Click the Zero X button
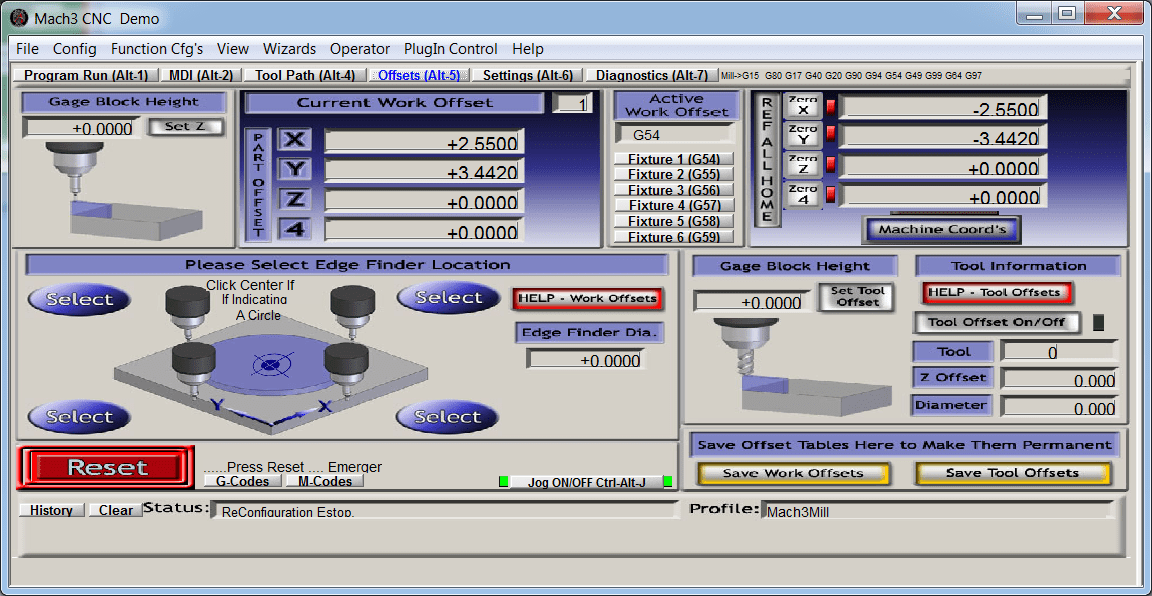Image resolution: width=1152 pixels, height=596 pixels. pos(802,107)
